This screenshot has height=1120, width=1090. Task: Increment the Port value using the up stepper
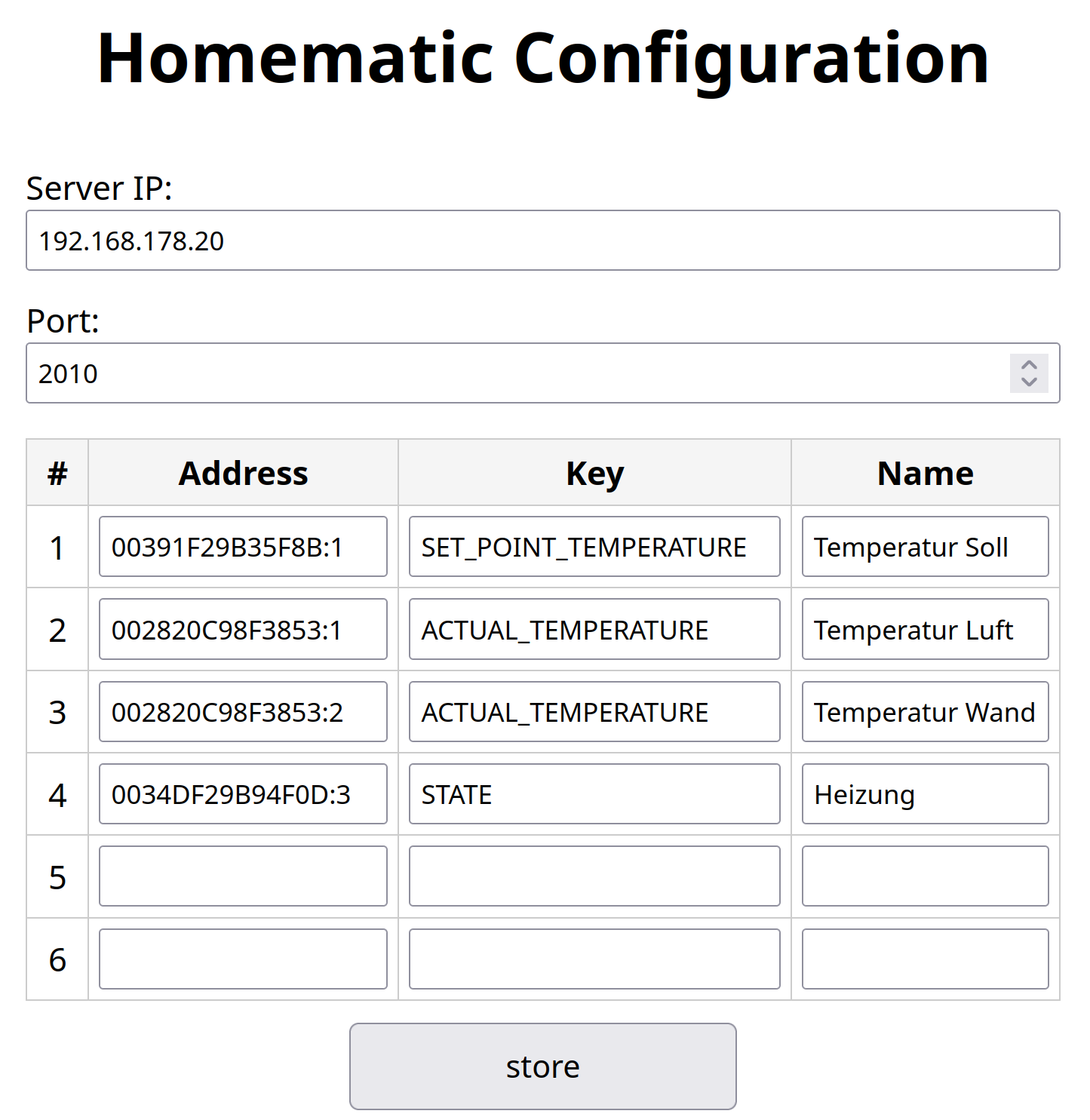click(x=1028, y=365)
